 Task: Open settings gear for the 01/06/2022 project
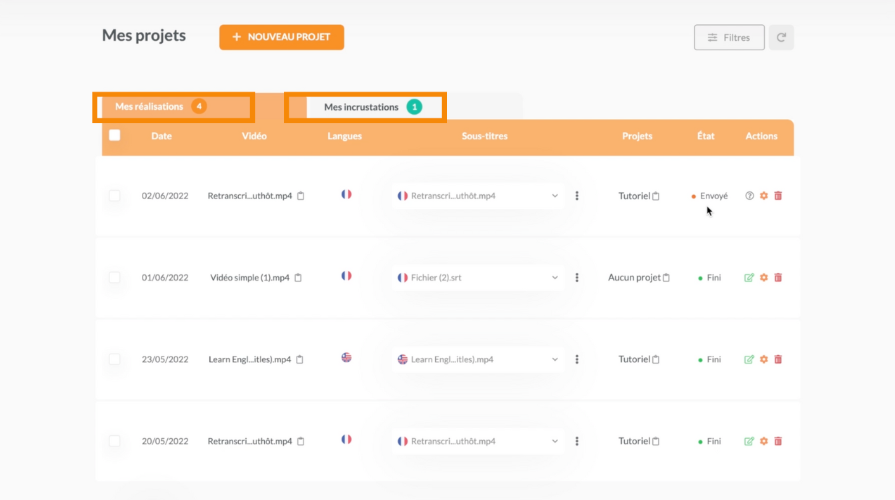tap(764, 277)
